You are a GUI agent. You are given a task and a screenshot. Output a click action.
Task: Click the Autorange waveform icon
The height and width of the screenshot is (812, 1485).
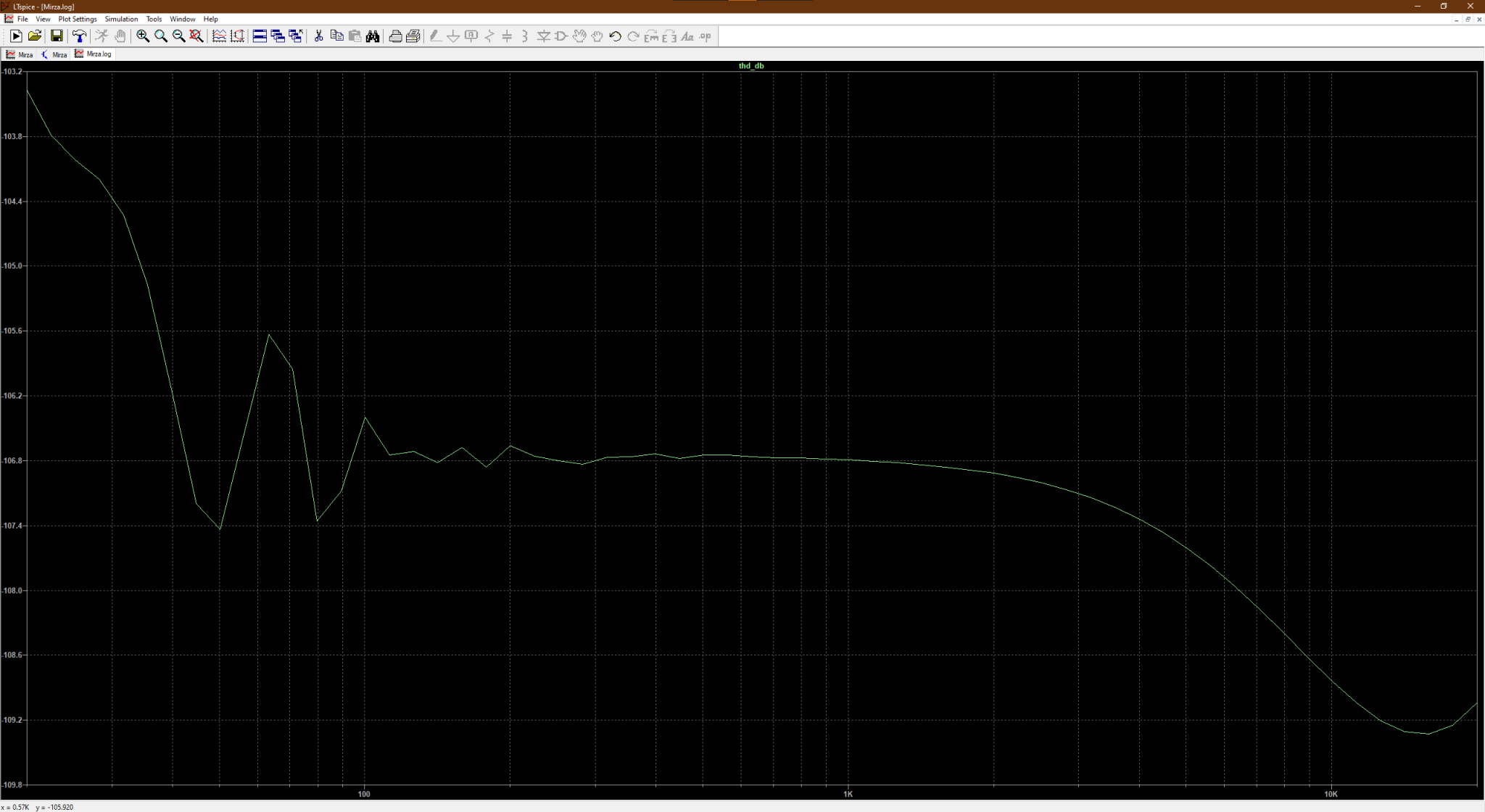click(x=219, y=36)
